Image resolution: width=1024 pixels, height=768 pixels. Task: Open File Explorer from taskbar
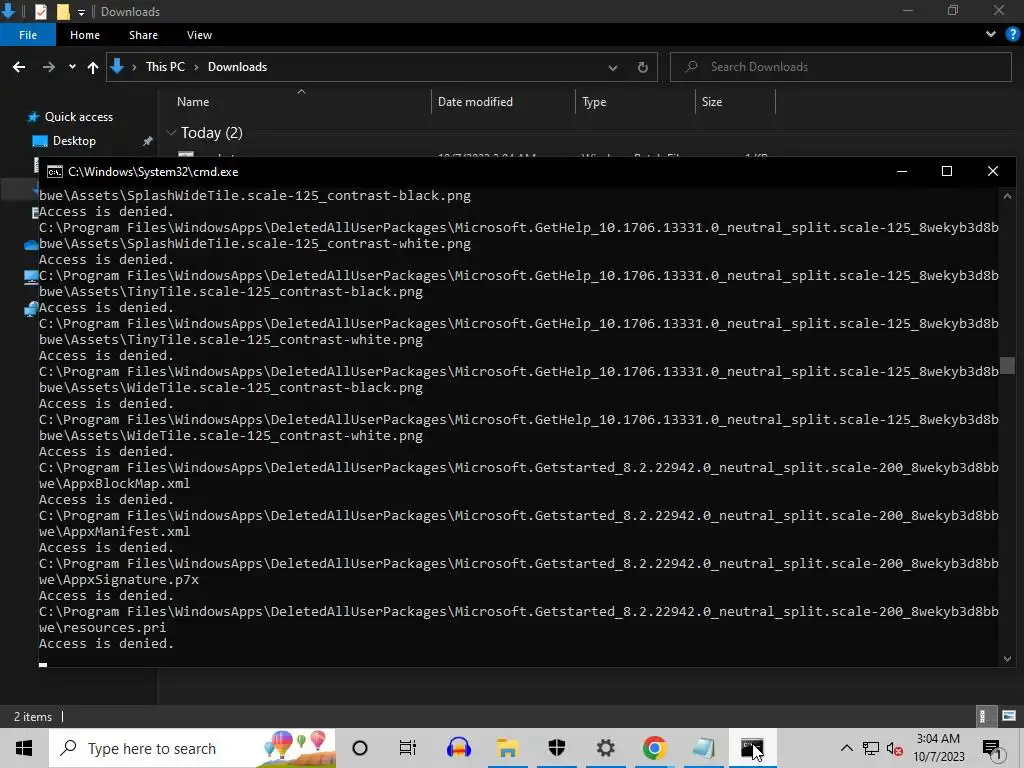tap(507, 748)
